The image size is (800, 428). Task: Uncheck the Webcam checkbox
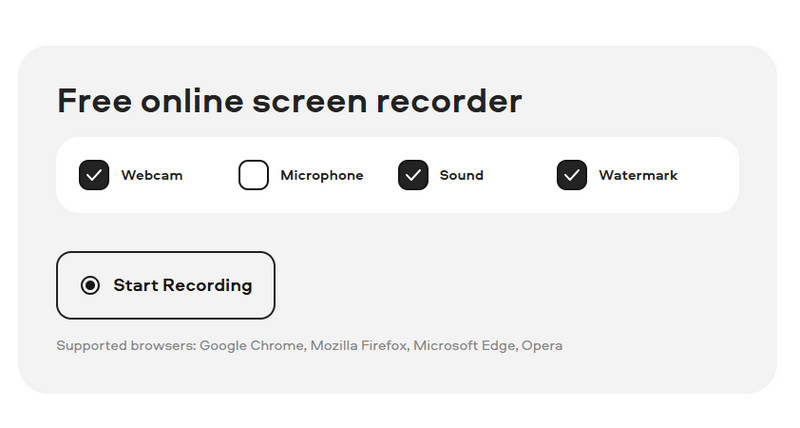(94, 175)
